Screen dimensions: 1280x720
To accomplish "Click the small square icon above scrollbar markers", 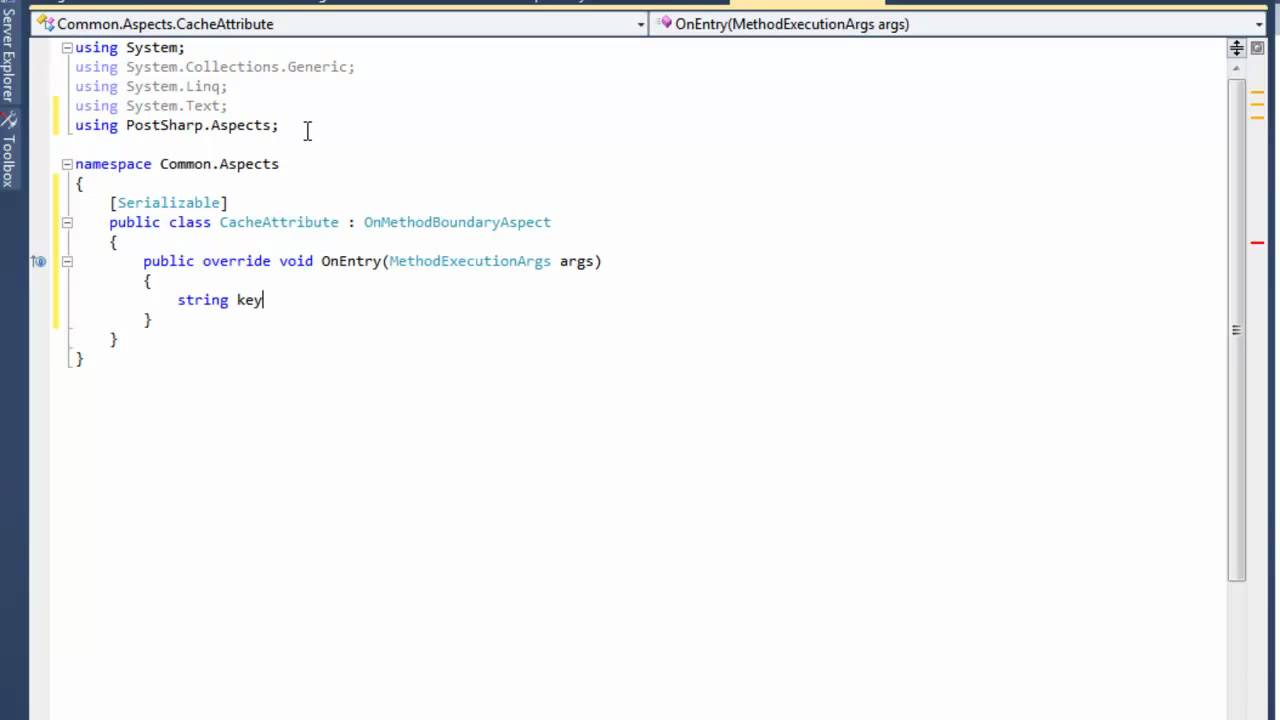I will coord(1257,48).
